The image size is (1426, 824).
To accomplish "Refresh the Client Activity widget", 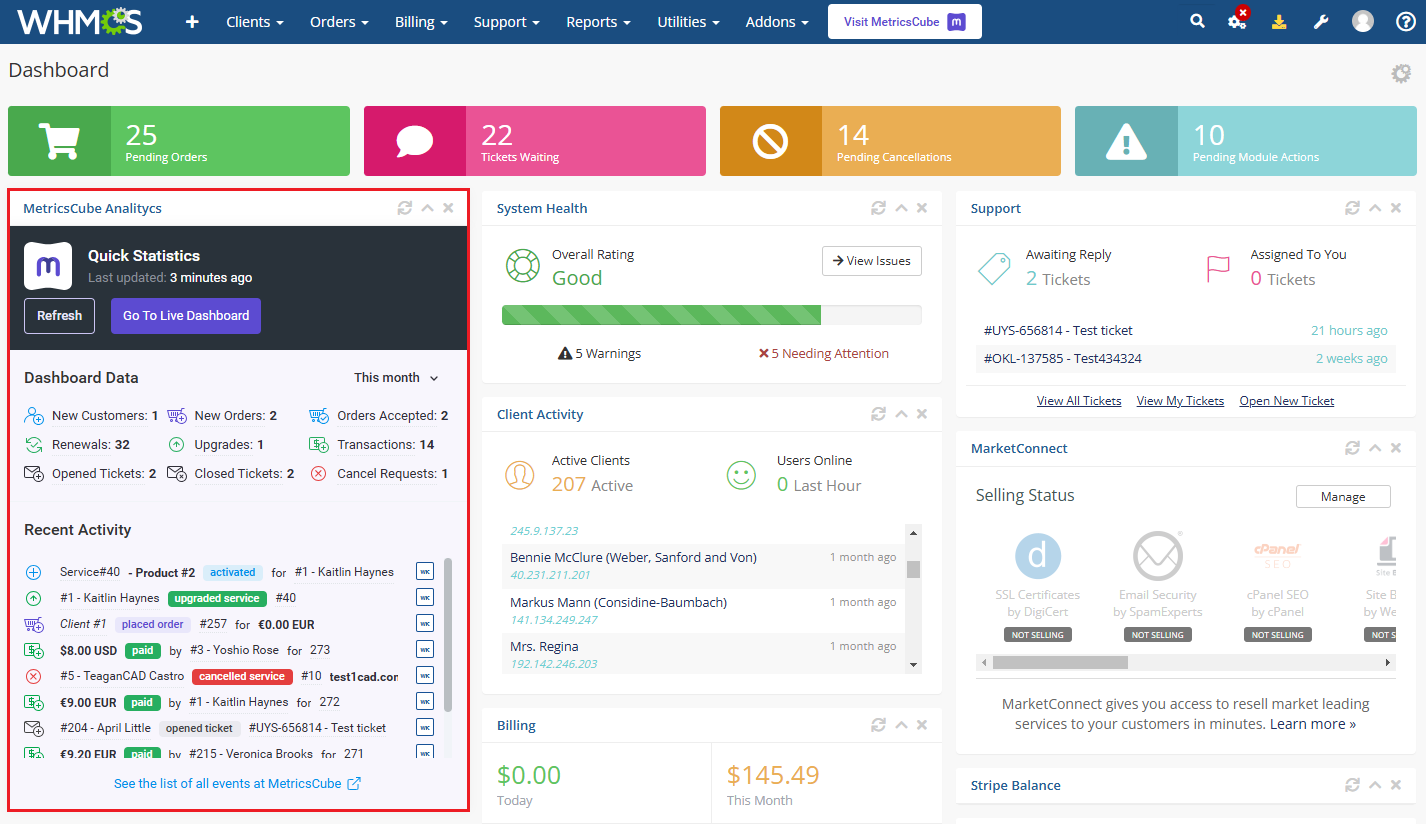I will pos(878,414).
